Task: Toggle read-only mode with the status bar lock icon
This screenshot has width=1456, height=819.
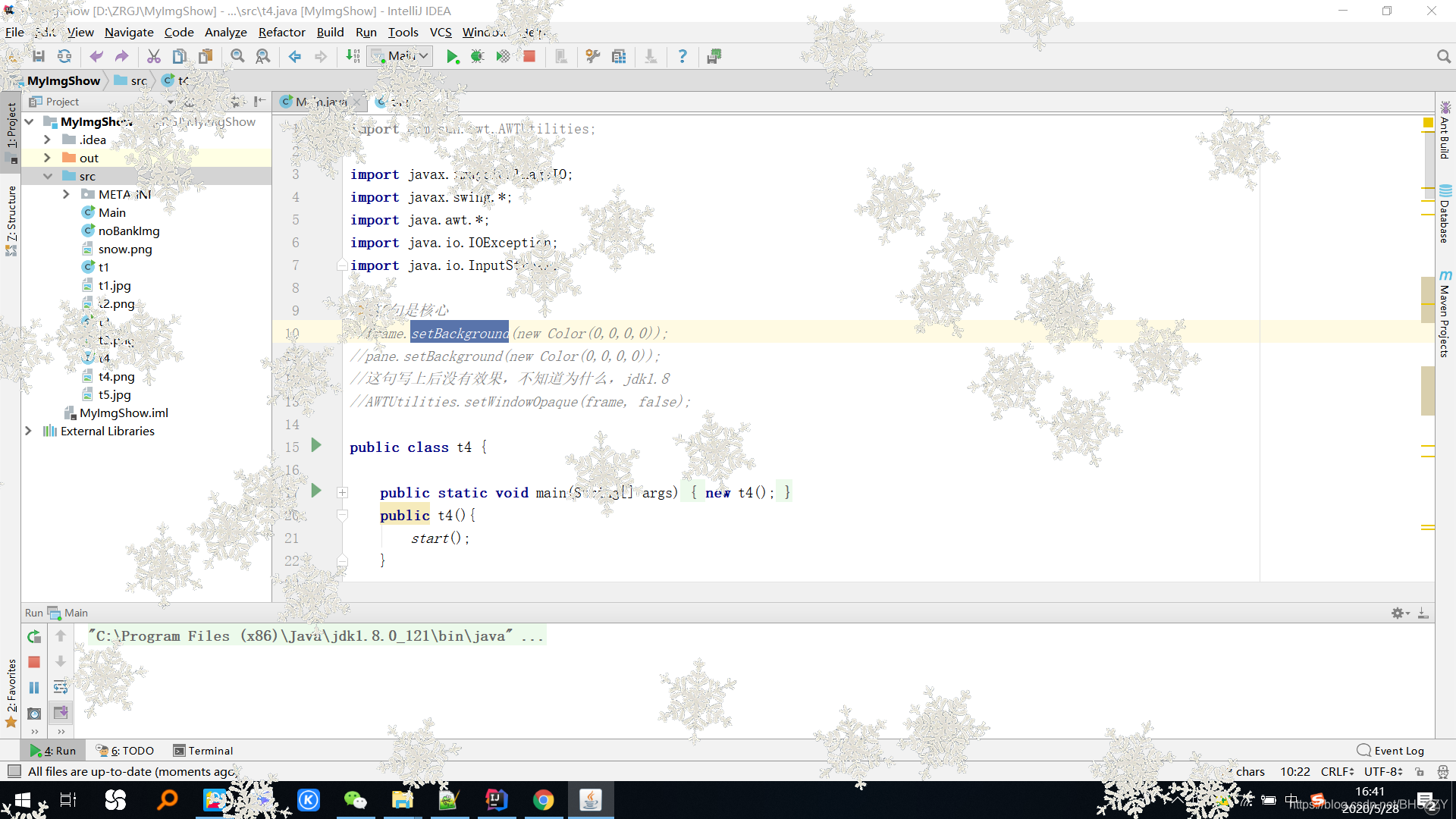Action: pos(1420,771)
